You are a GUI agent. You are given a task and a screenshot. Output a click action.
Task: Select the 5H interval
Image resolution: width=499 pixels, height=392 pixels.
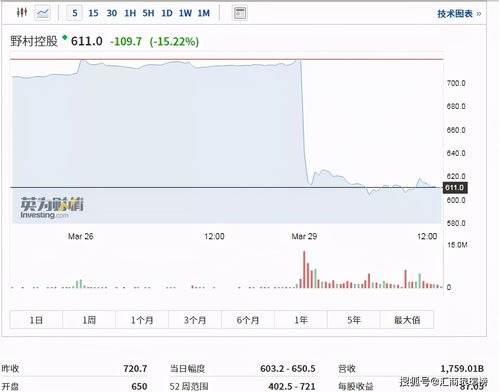[x=148, y=13]
